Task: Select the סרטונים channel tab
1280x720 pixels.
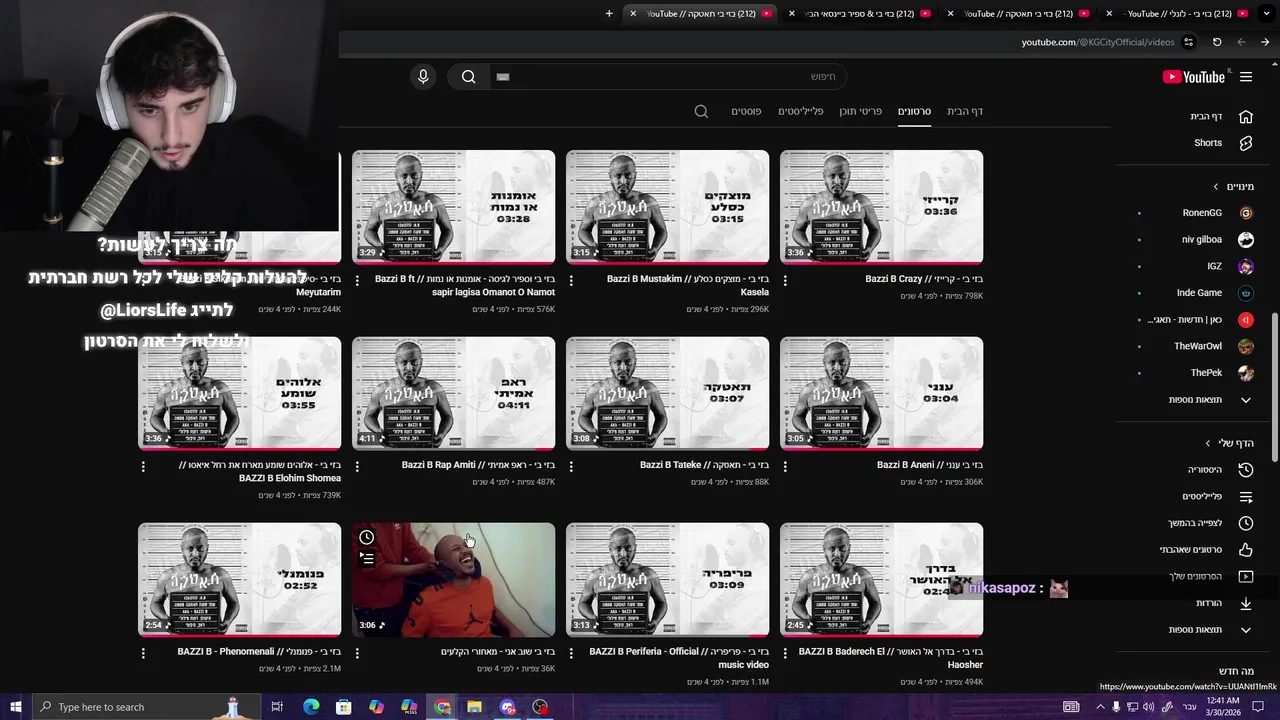Action: pyautogui.click(x=914, y=111)
